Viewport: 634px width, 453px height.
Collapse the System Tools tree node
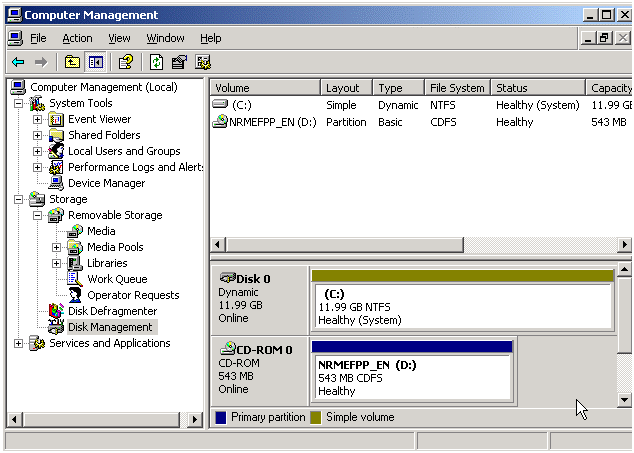[x=18, y=104]
